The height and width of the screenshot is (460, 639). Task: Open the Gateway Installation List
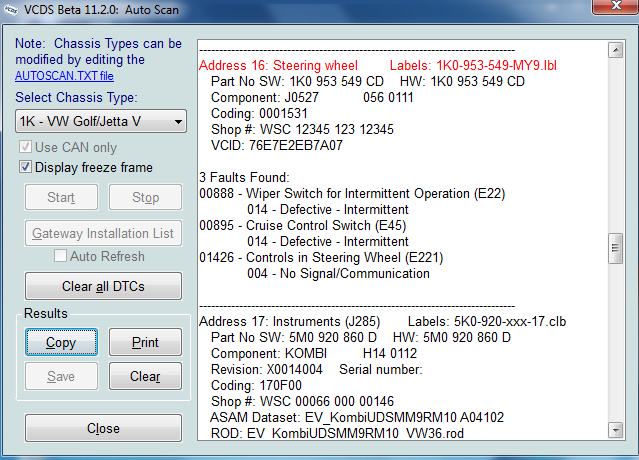[x=103, y=233]
